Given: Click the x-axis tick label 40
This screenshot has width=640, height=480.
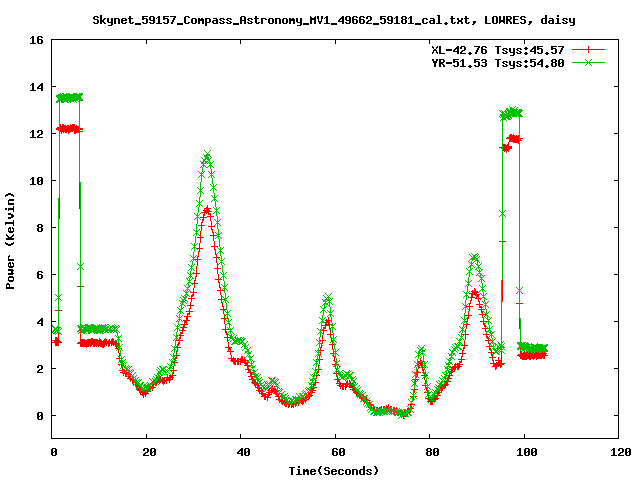Looking at the screenshot, I should (244, 452).
